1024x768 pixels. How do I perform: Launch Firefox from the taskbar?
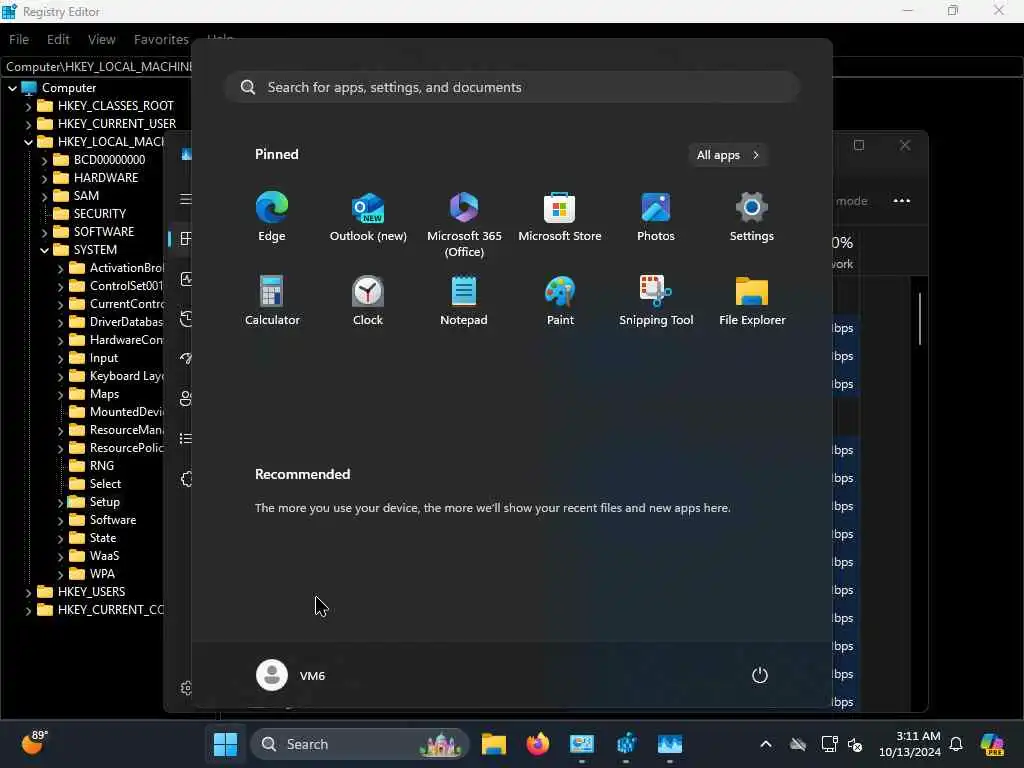tap(537, 744)
